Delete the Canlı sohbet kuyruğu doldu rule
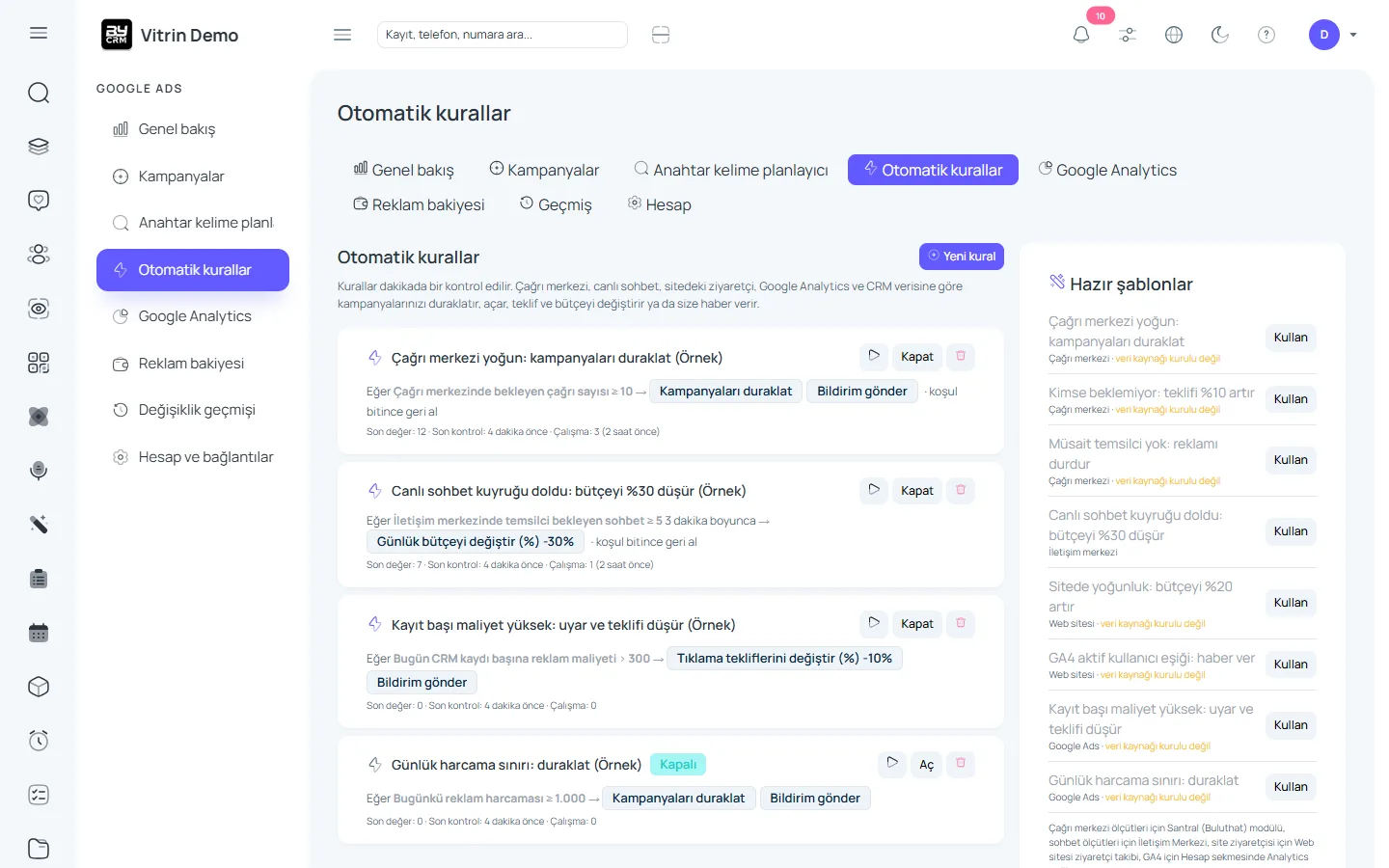1389x868 pixels. pos(961,490)
